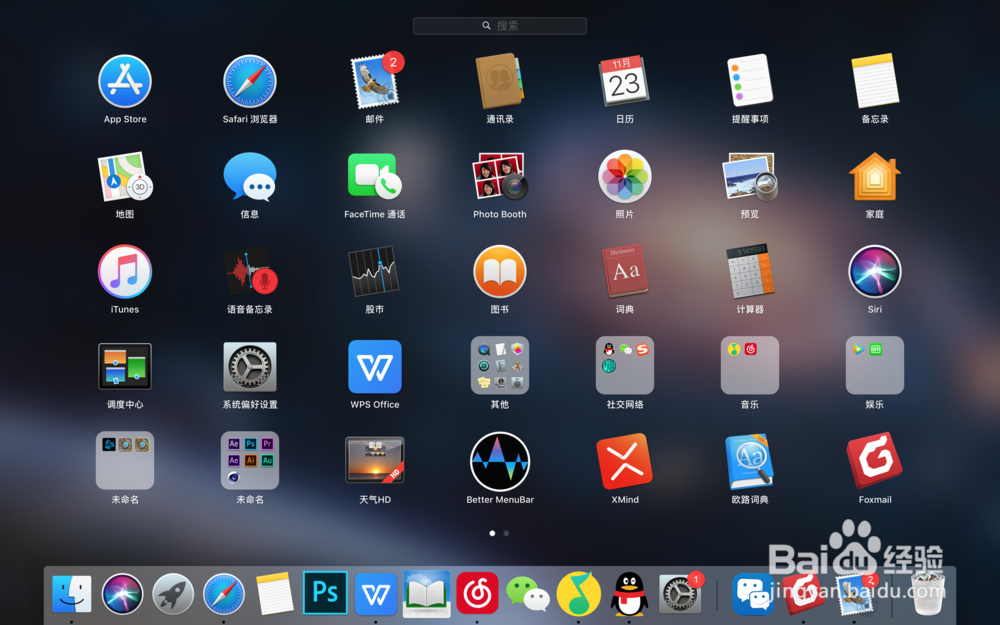Launch 天气HD weather app

[x=375, y=460]
